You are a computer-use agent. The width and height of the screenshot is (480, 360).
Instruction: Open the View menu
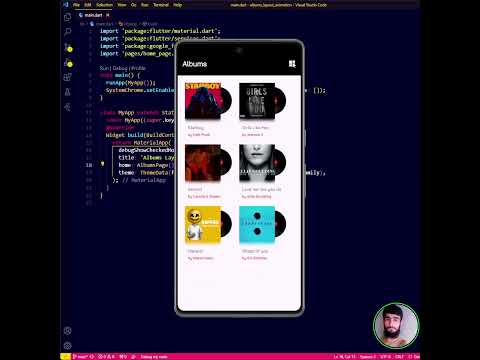[122, 5]
